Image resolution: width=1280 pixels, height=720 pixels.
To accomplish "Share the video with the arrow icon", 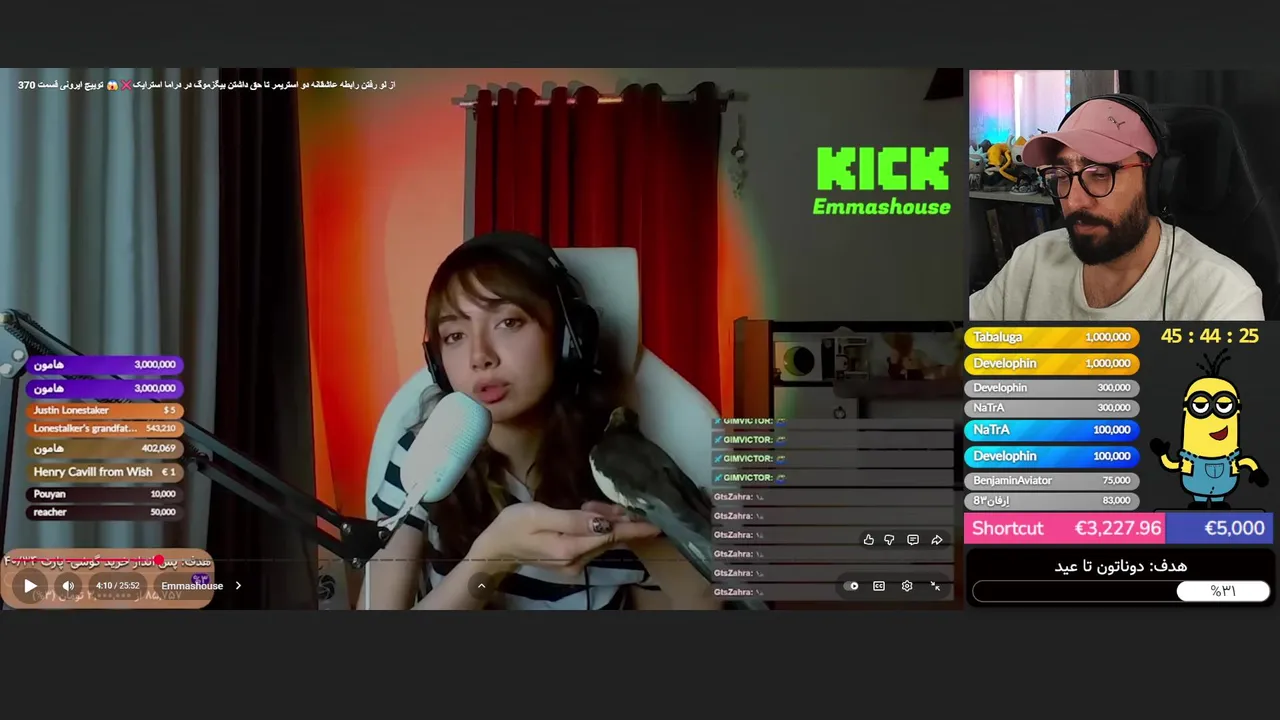I will point(937,540).
